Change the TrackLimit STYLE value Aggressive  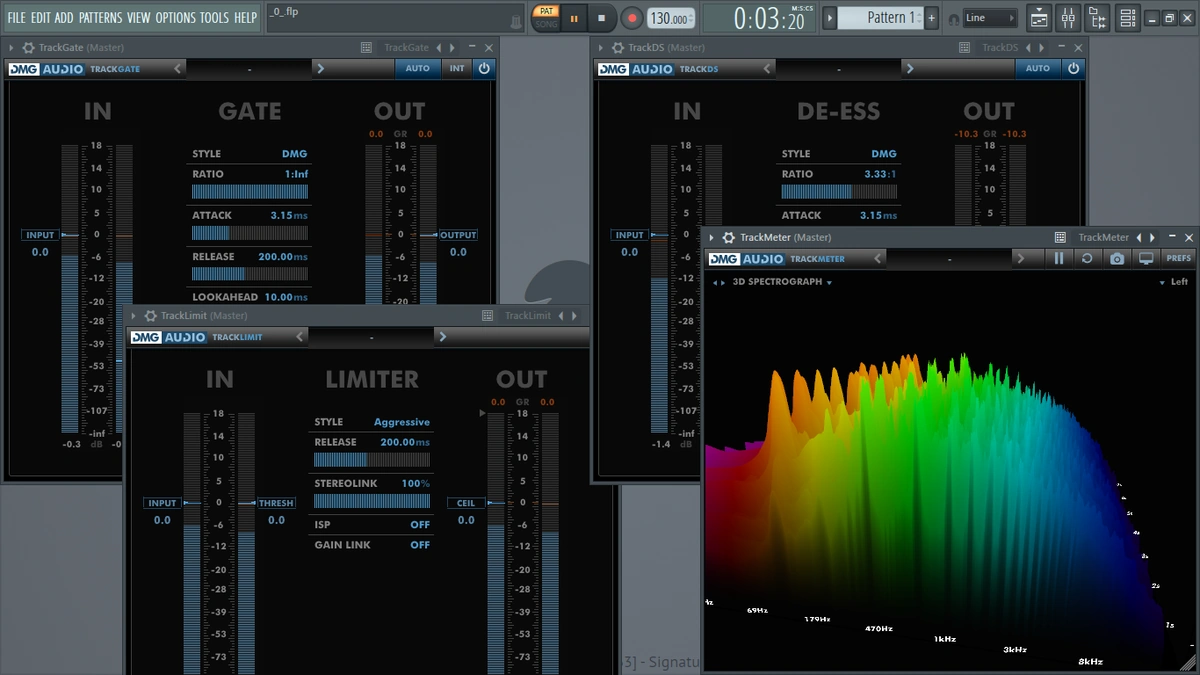(402, 422)
